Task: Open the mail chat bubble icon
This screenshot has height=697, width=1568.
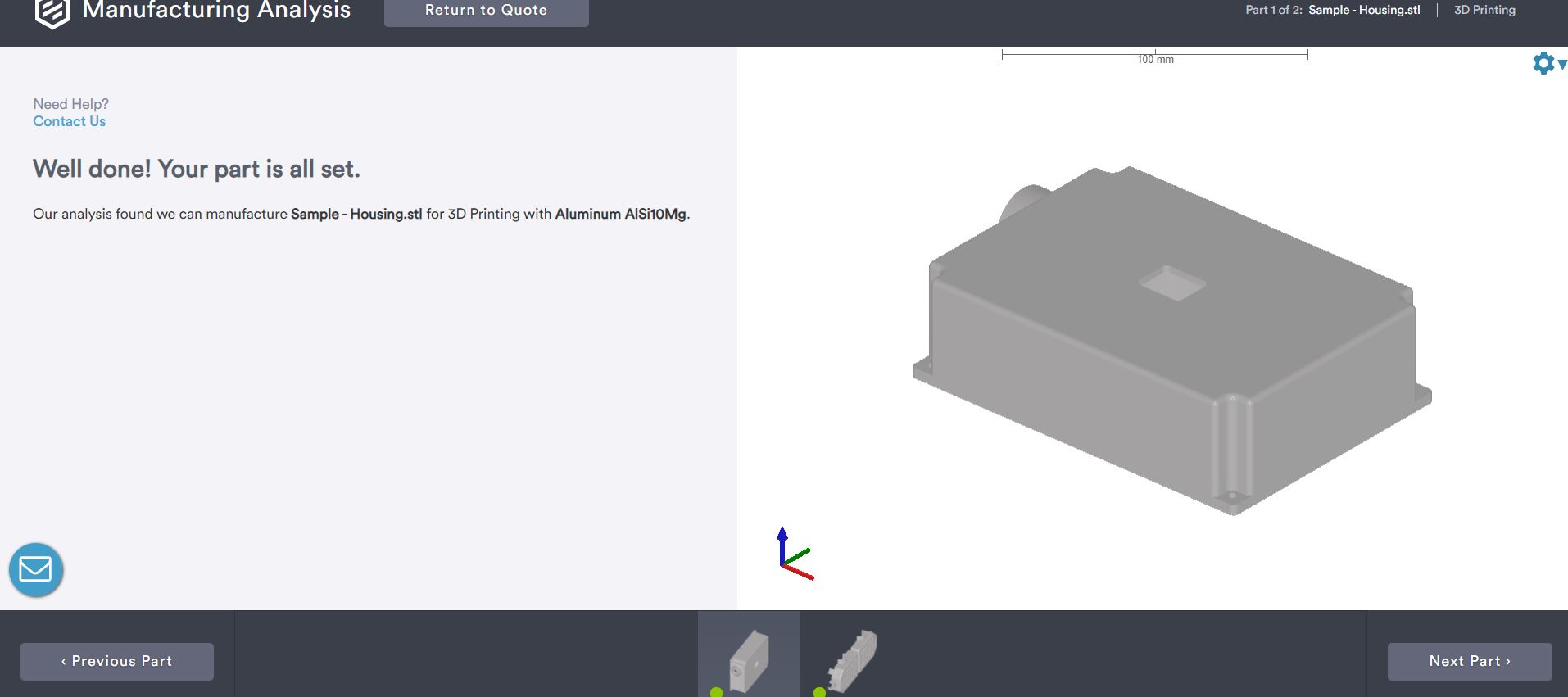Action: (36, 569)
